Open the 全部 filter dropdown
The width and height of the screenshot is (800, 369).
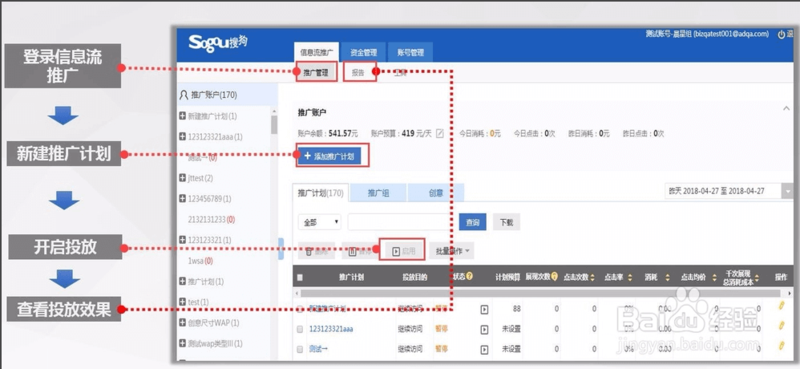(319, 222)
